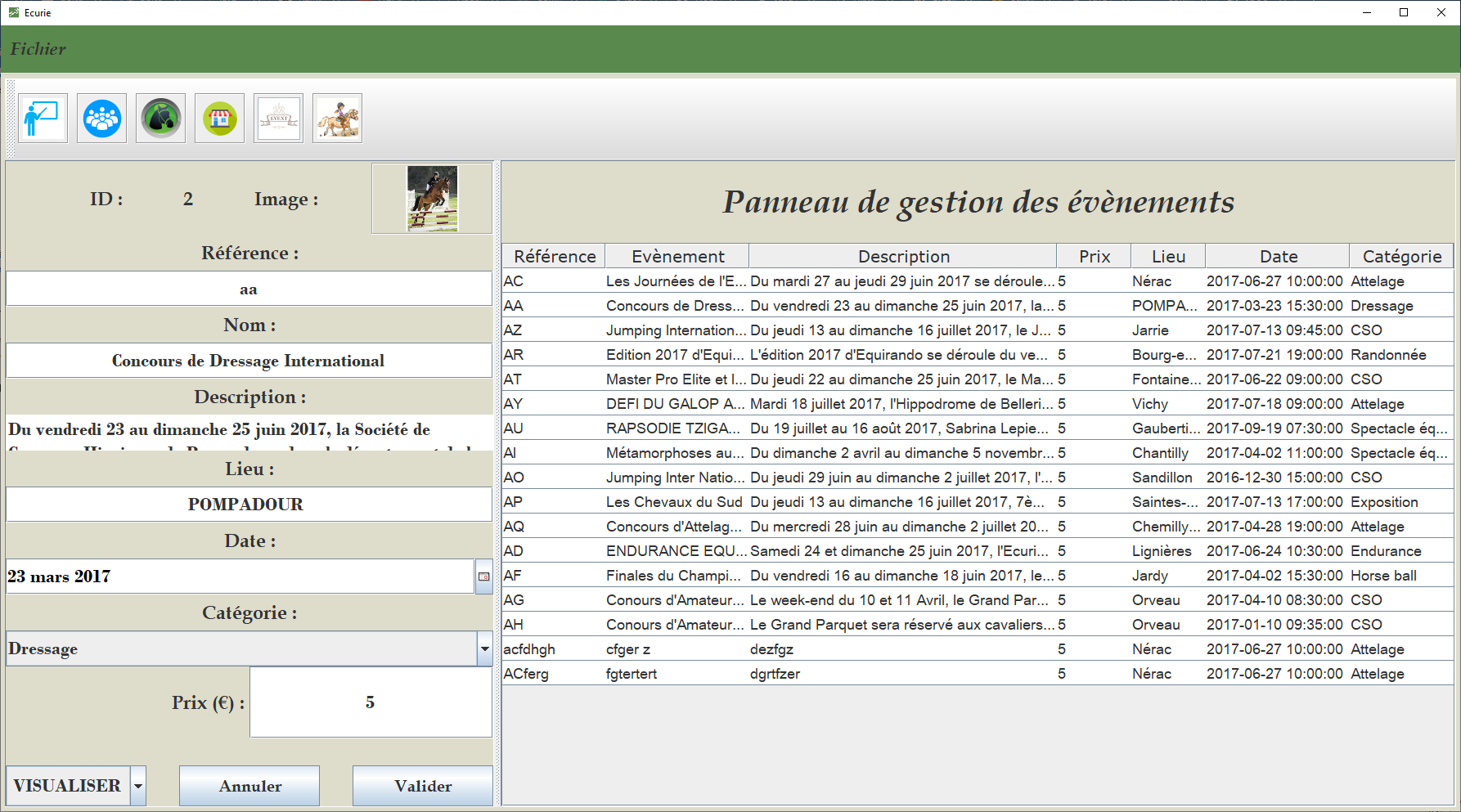Viewport: 1461px width, 812px height.
Task: Click the VISUALISER button
Action: (x=68, y=786)
